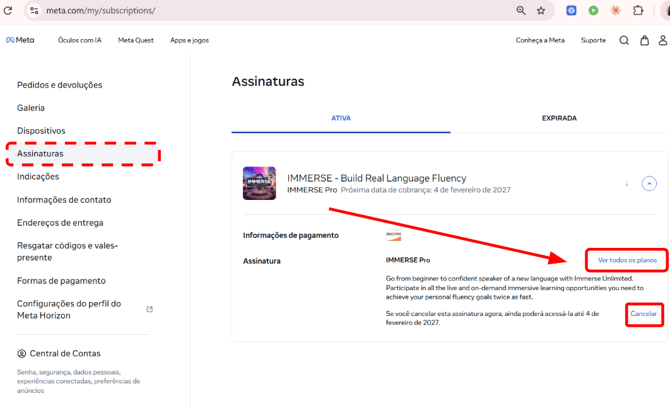
Task: Click Ver todos os planos link
Action: tap(627, 260)
